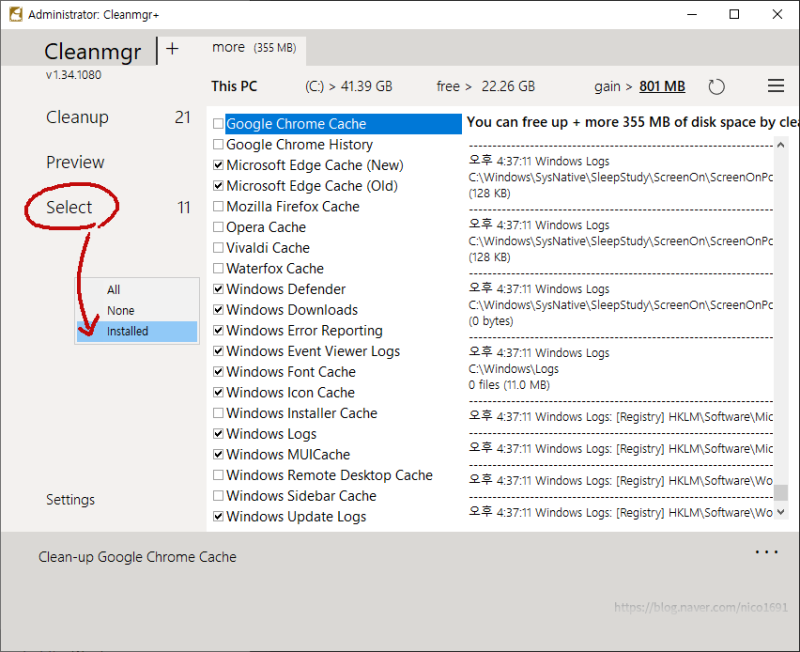The width and height of the screenshot is (800, 652).
Task: Open the ellipsis options in the bottom bar
Action: click(766, 551)
